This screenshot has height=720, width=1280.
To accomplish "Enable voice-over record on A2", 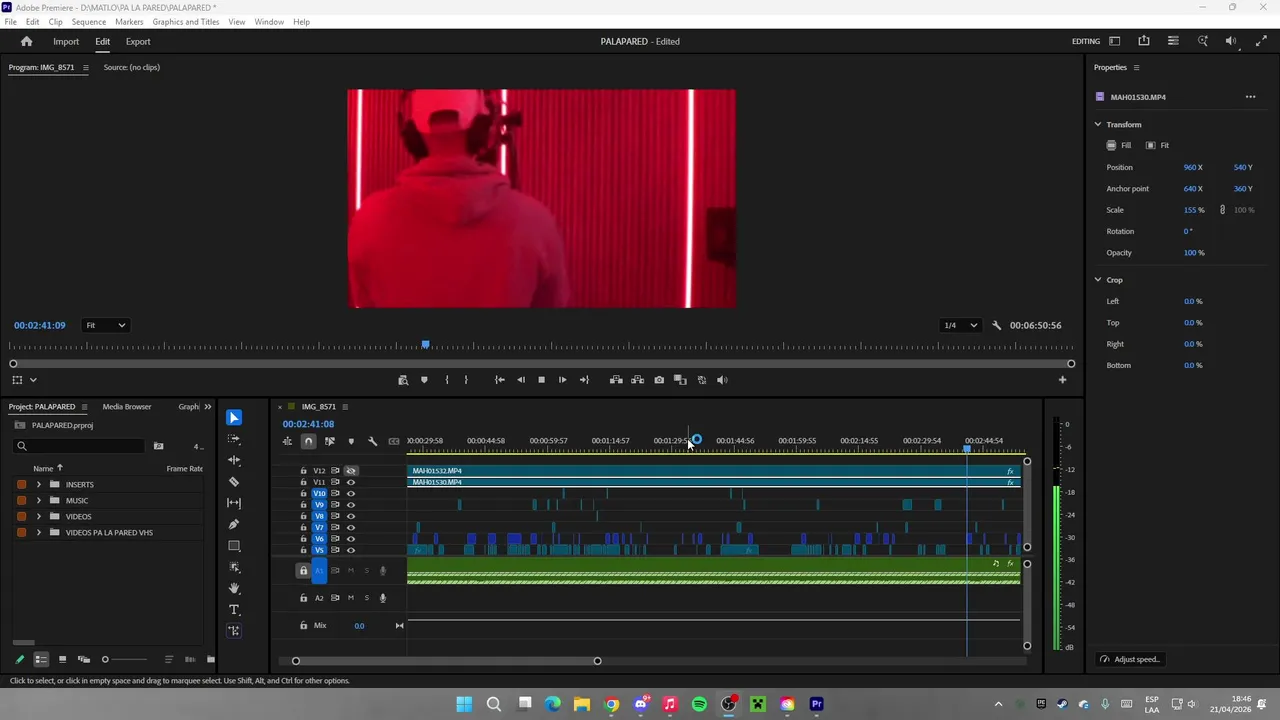I will point(382,598).
